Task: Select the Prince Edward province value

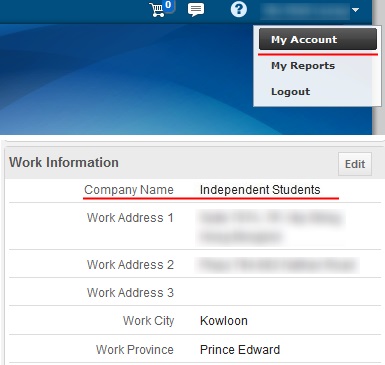Action: tap(240, 349)
